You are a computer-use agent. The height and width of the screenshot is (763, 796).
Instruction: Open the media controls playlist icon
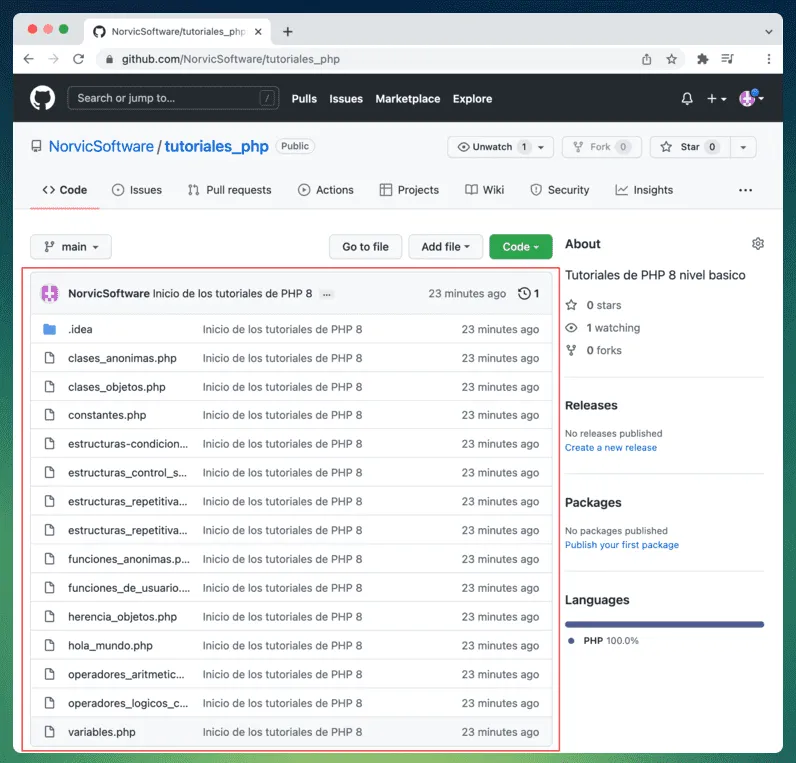[727, 59]
